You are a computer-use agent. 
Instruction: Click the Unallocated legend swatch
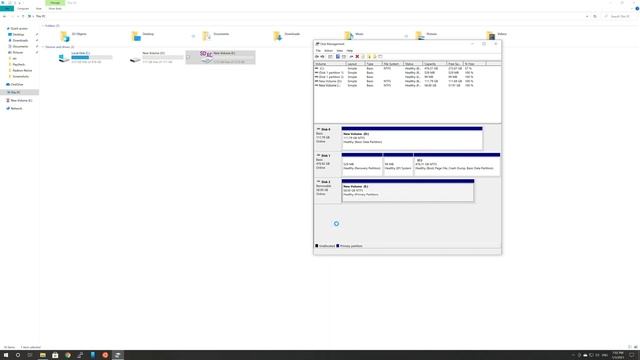pyautogui.click(x=316, y=246)
